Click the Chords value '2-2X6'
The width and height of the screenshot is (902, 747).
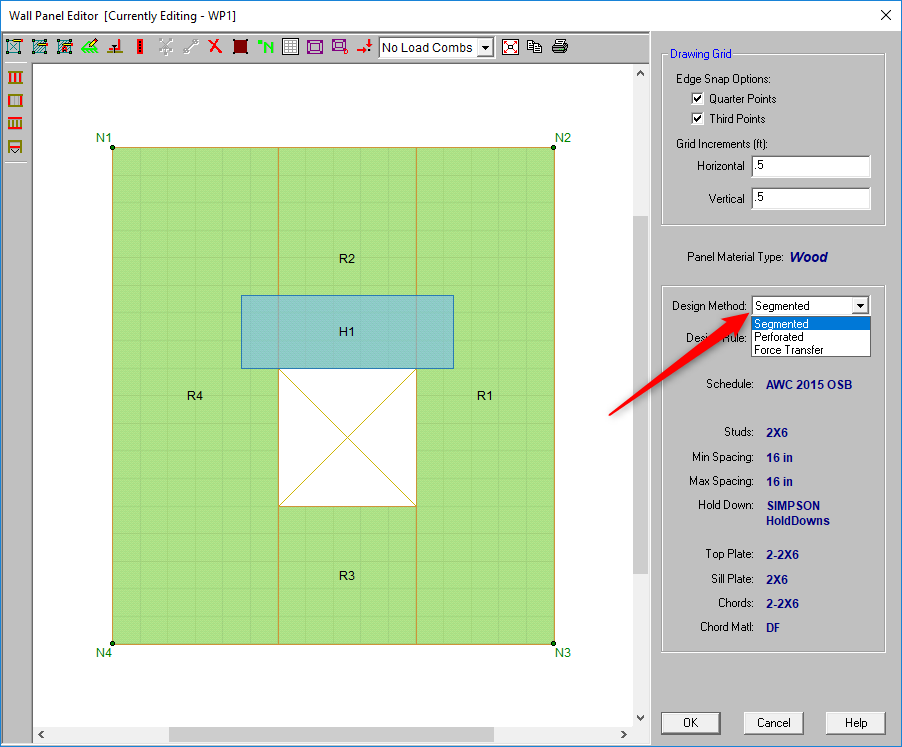782,604
